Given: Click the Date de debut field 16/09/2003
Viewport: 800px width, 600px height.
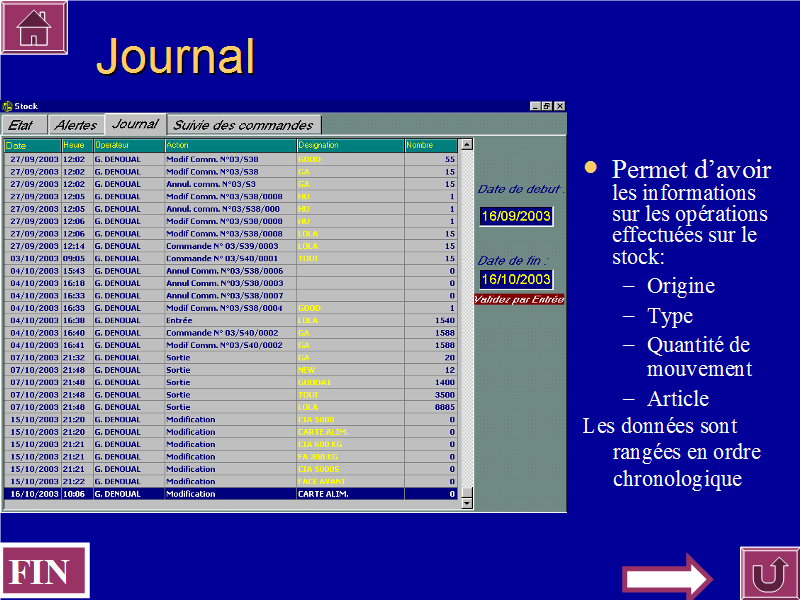Looking at the screenshot, I should pyautogui.click(x=516, y=216).
